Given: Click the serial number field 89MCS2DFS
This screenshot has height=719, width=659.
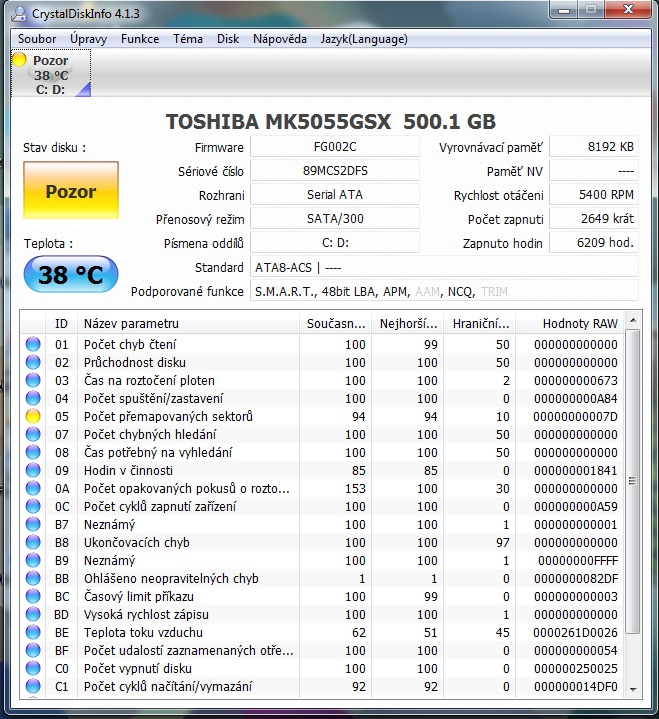Looking at the screenshot, I should [335, 171].
